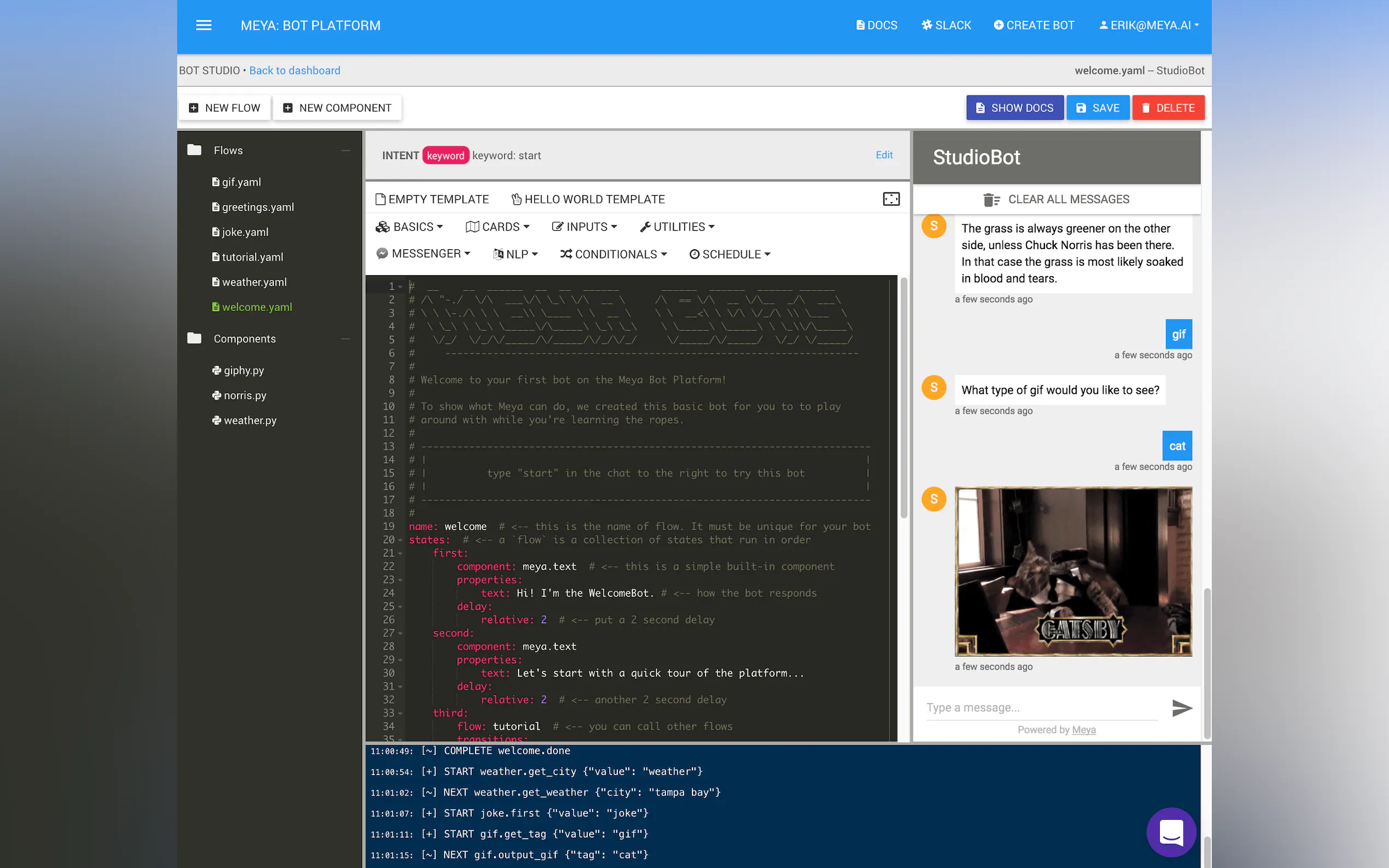Select the Hello World Template option

[588, 199]
